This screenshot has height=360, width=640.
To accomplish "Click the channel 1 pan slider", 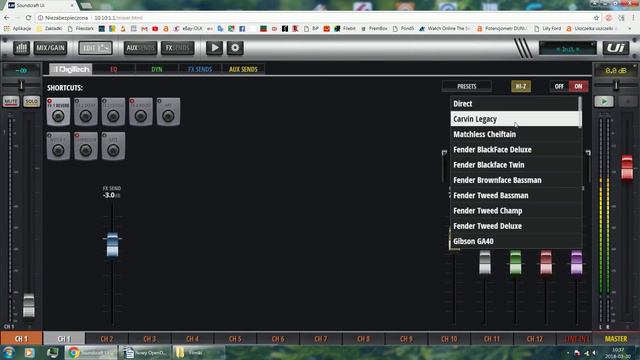I will (x=21, y=85).
